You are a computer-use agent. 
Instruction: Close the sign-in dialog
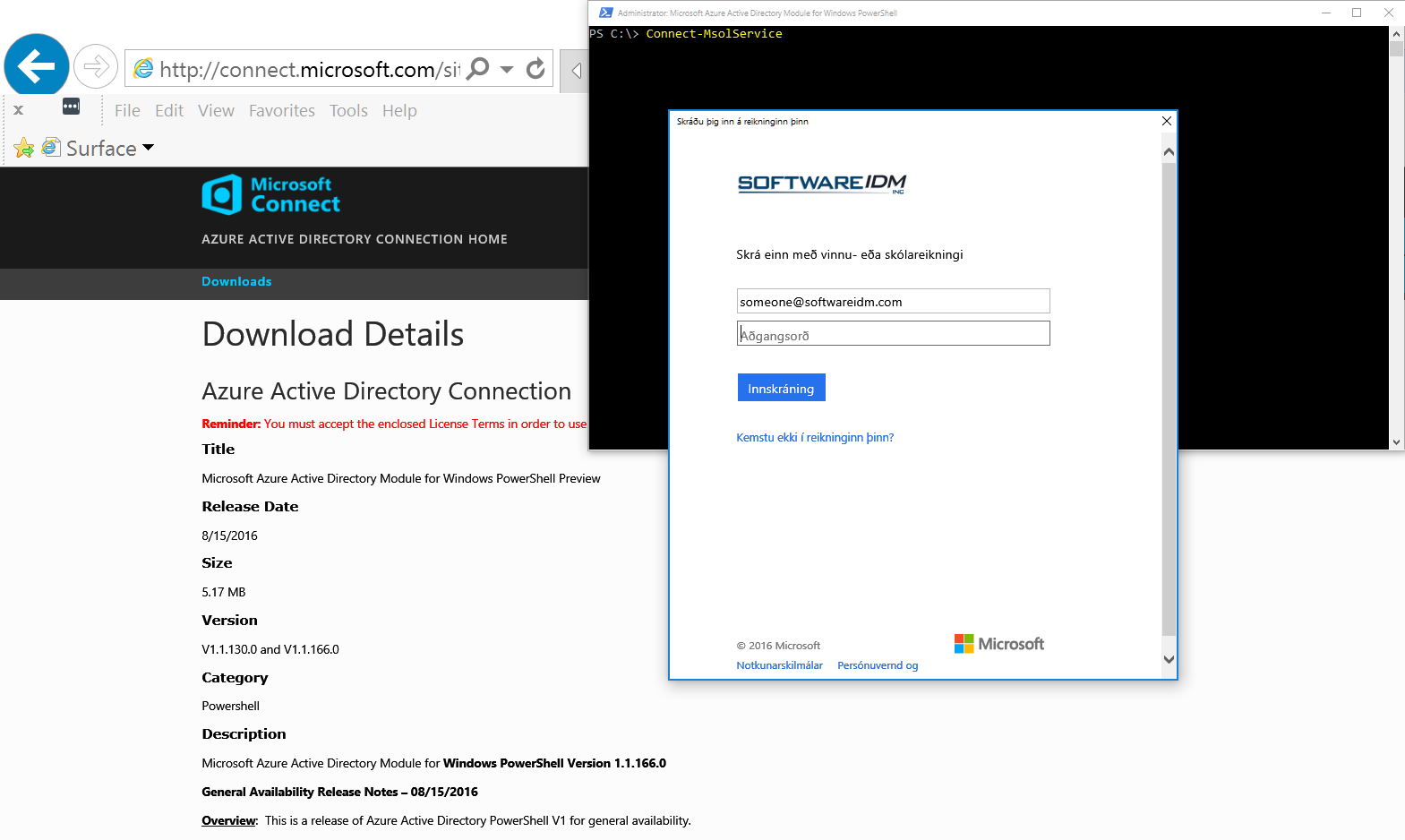(1166, 121)
